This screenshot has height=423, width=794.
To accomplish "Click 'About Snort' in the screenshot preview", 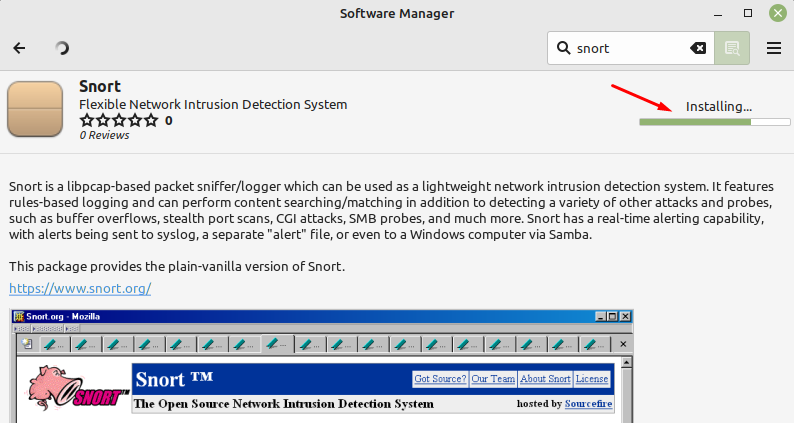I will point(545,379).
